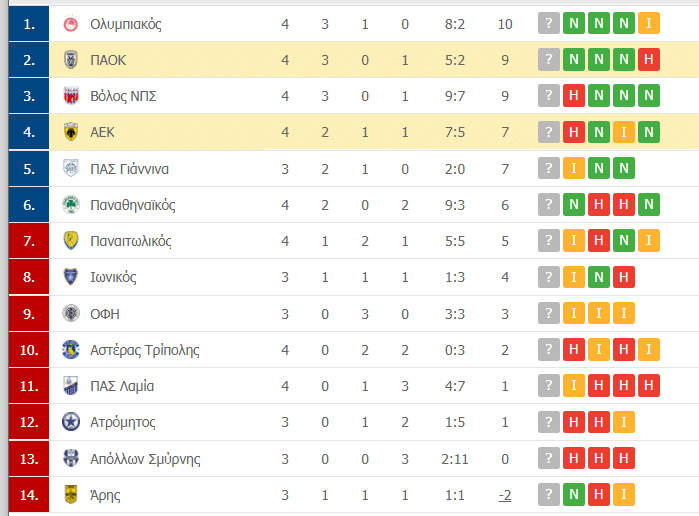Click the Βόλος ΝΠΣ club badge
Viewport: 699px width, 516px height.
(x=70, y=96)
